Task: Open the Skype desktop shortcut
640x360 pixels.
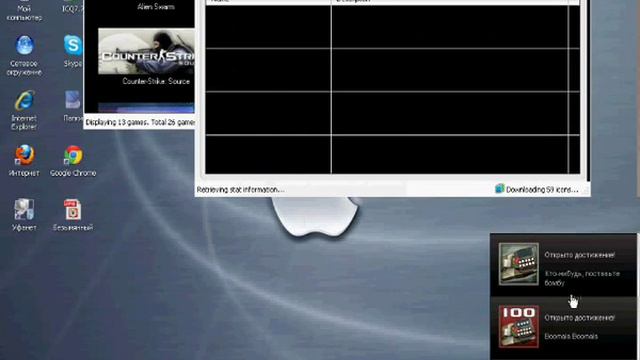Action: (73, 51)
